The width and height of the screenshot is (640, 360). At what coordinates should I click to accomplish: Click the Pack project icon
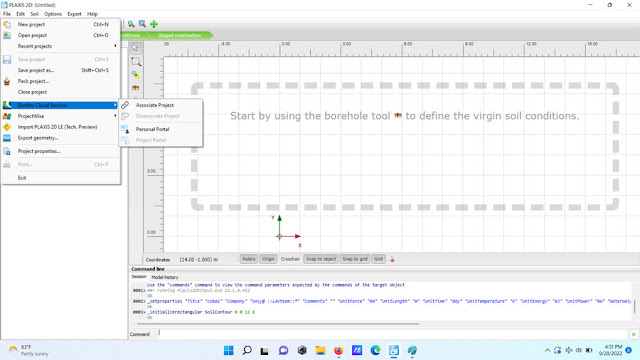(7, 81)
